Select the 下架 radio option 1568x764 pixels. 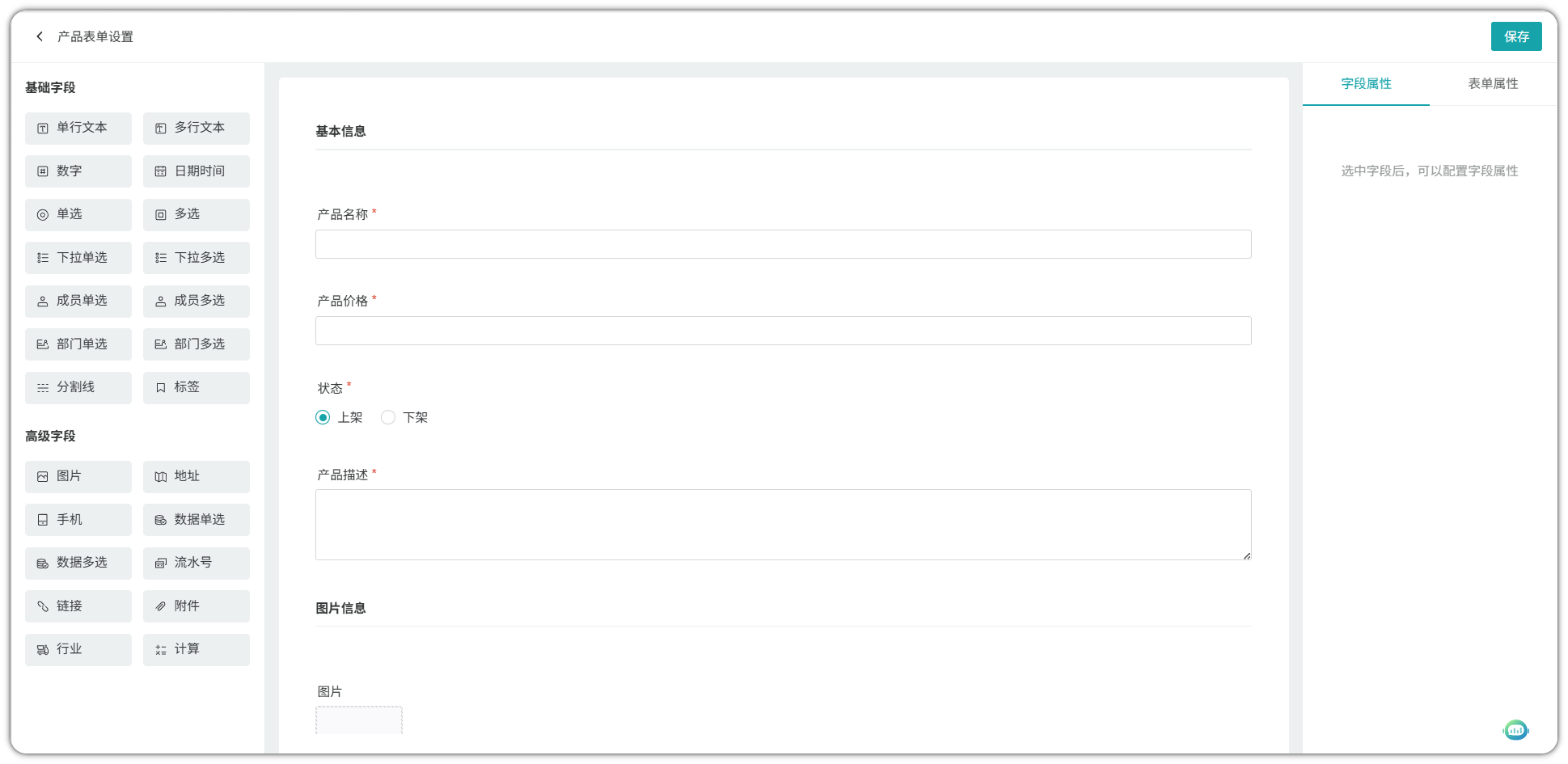pyautogui.click(x=388, y=417)
